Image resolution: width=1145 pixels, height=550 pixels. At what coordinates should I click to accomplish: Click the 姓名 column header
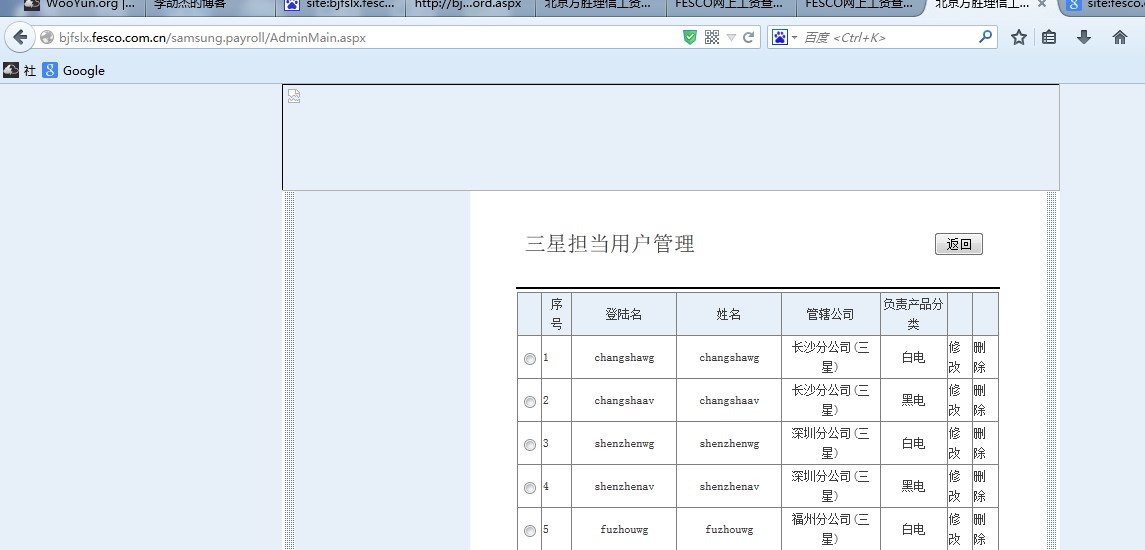tap(729, 314)
